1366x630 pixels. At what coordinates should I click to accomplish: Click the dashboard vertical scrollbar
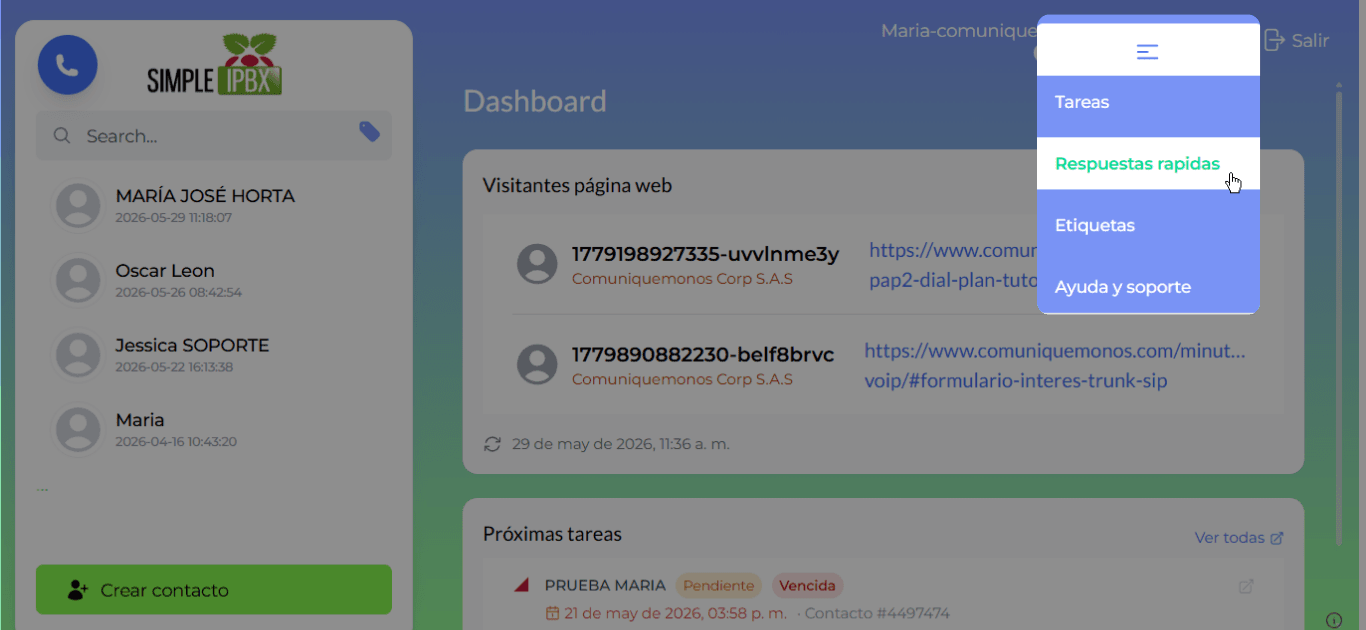tap(1339, 316)
